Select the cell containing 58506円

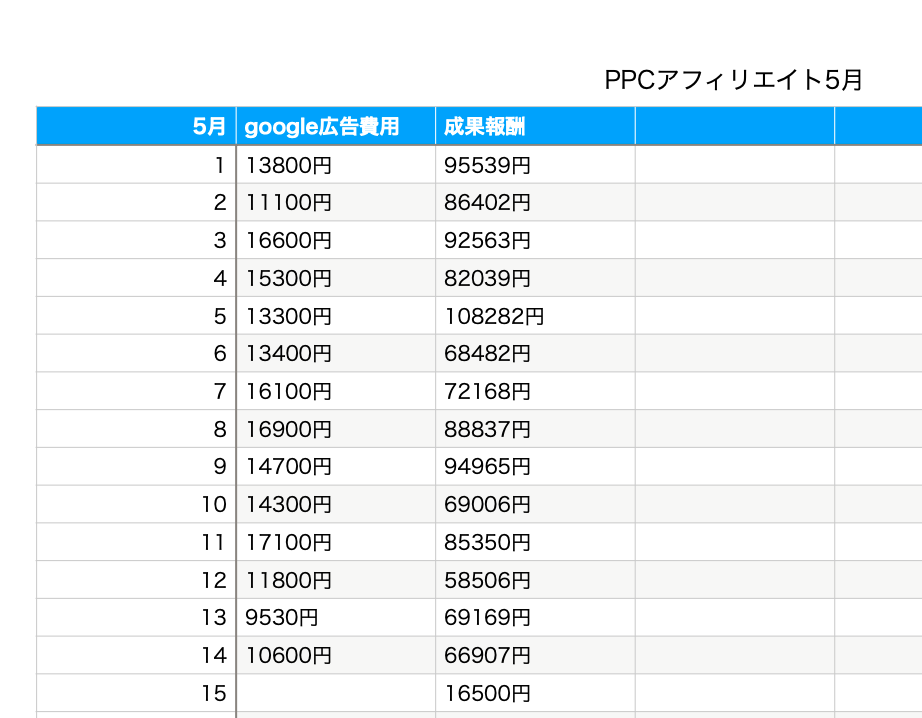535,580
